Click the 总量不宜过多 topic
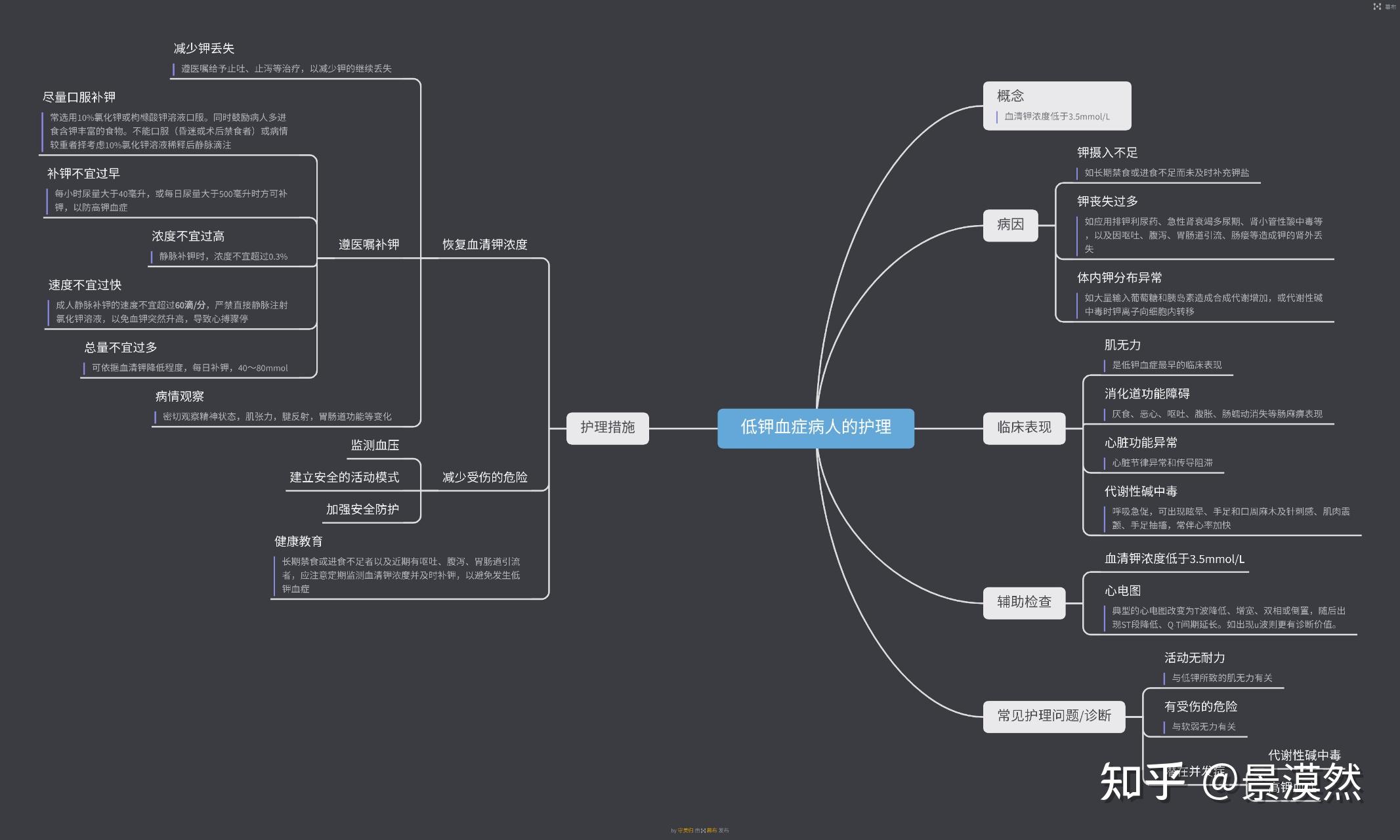The image size is (1400, 840). click(x=121, y=348)
